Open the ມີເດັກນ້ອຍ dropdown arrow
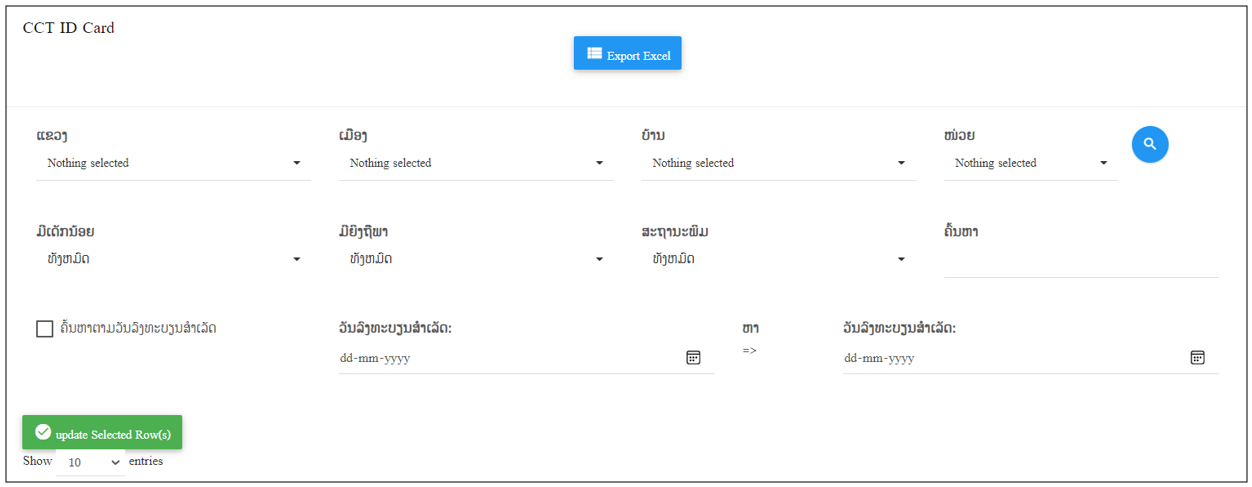This screenshot has height=487, width=1252. 297,259
